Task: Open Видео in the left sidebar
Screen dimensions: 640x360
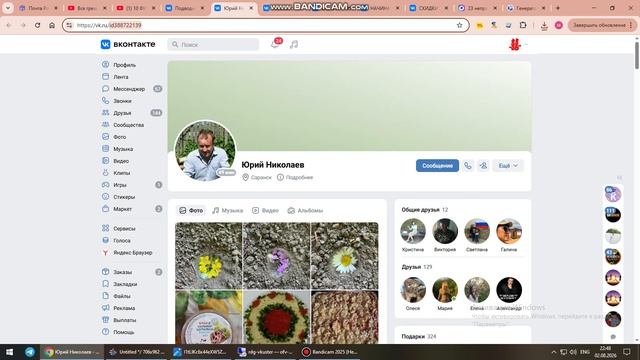Action: 121,161
